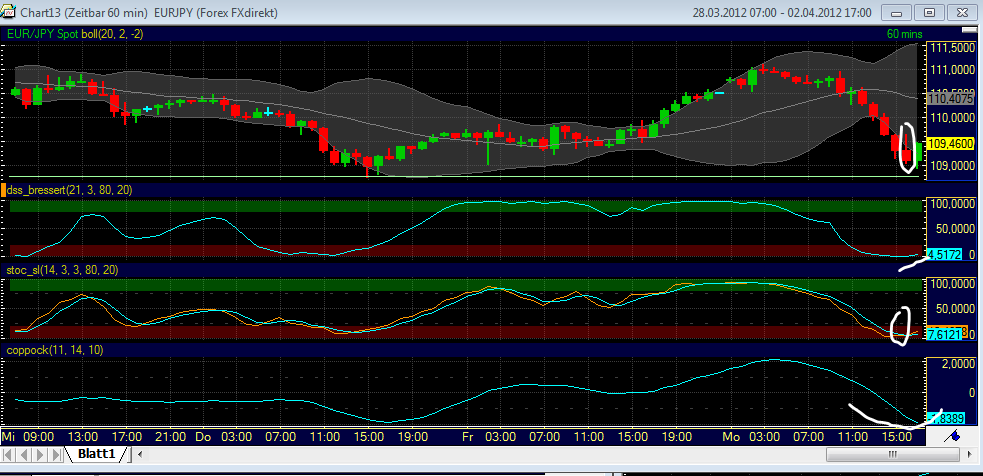Click the Do day marker on time axis
This screenshot has height=476, width=983.
[x=203, y=436]
